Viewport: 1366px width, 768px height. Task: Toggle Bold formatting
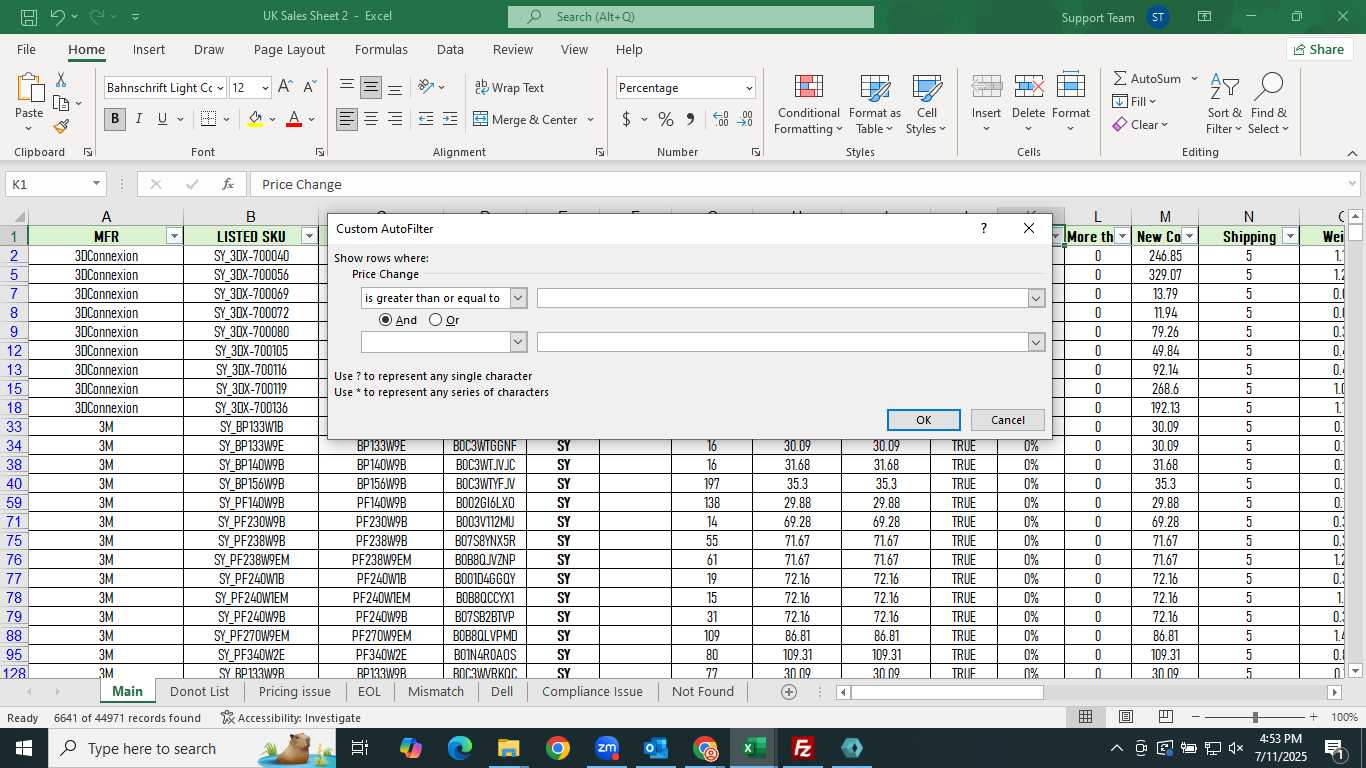pyautogui.click(x=115, y=119)
